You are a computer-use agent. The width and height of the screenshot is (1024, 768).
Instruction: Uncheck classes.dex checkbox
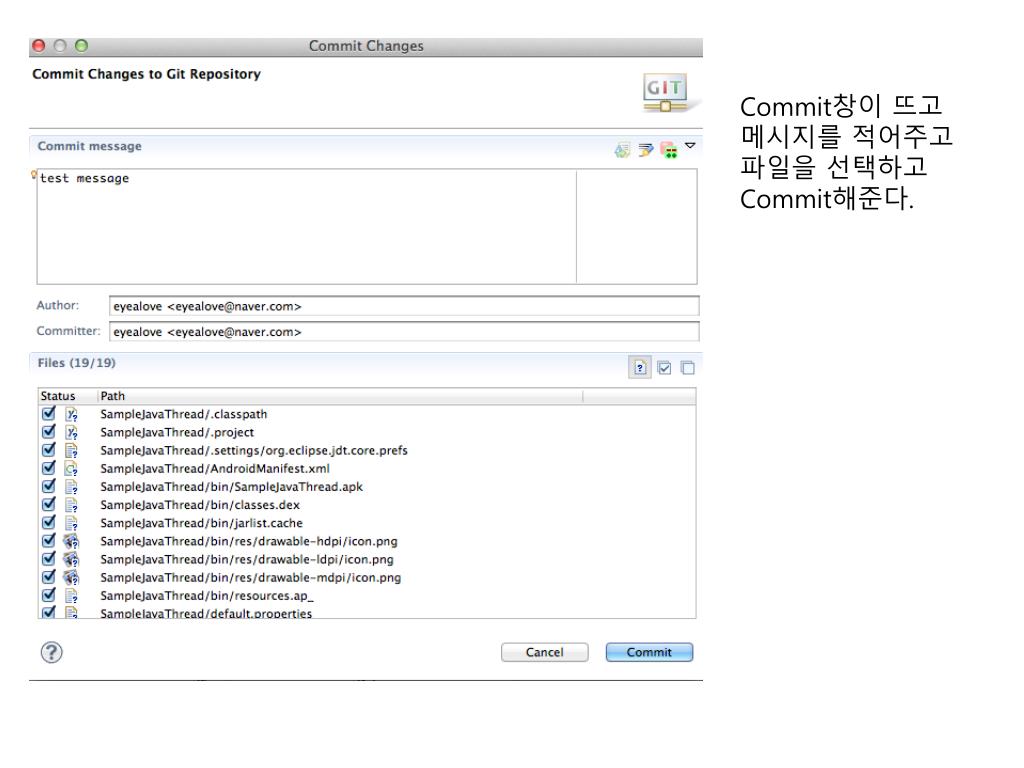pyautogui.click(x=49, y=504)
